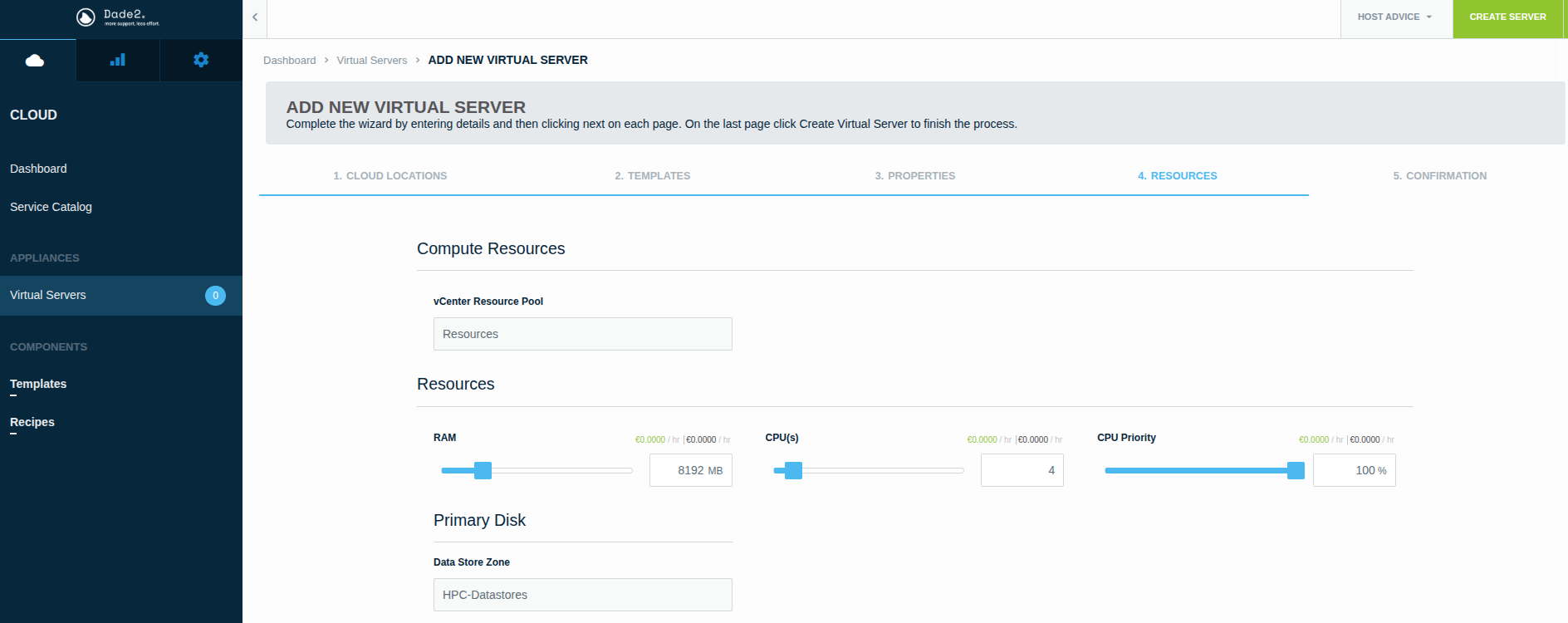
Task: Go to the Confirmation step
Action: [x=1440, y=176]
